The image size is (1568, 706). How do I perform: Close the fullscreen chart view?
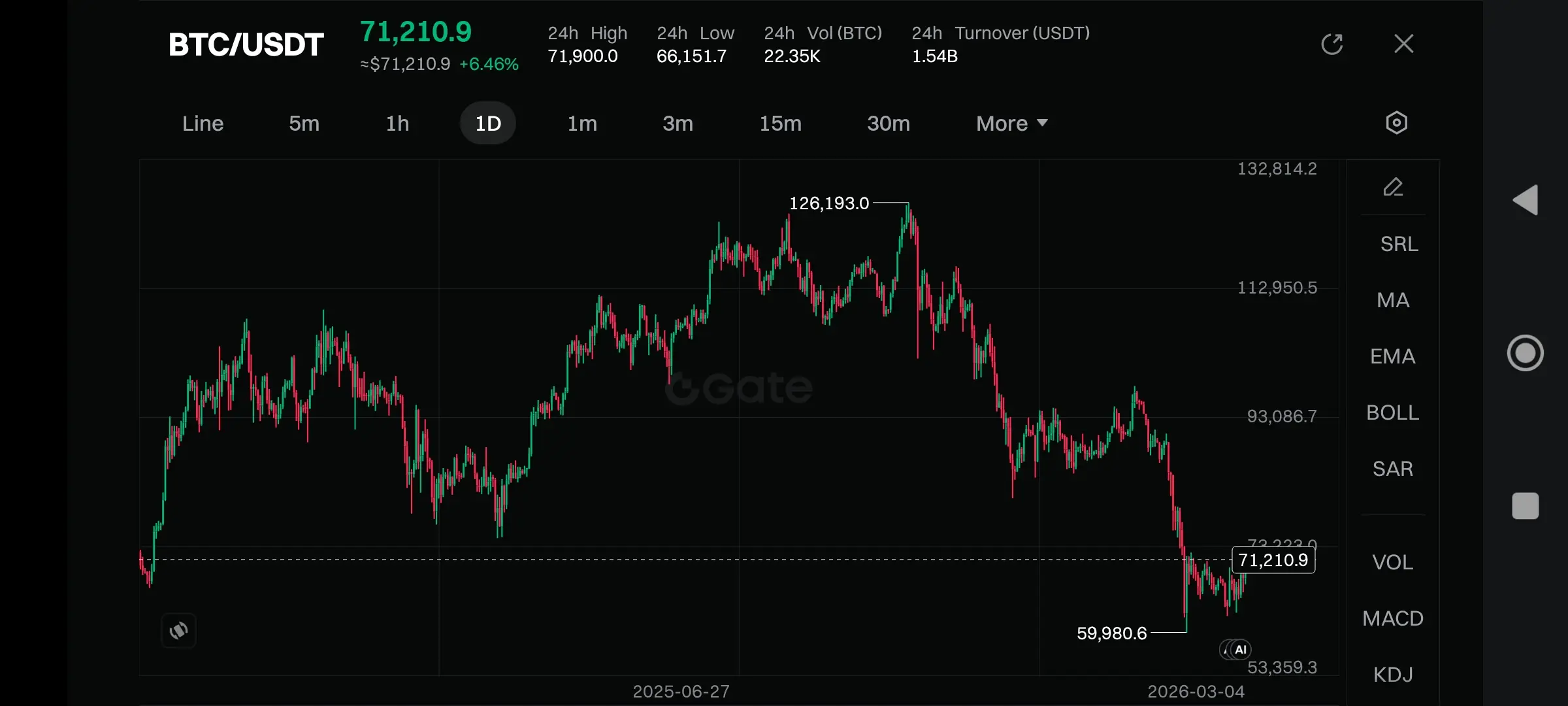tap(1403, 44)
